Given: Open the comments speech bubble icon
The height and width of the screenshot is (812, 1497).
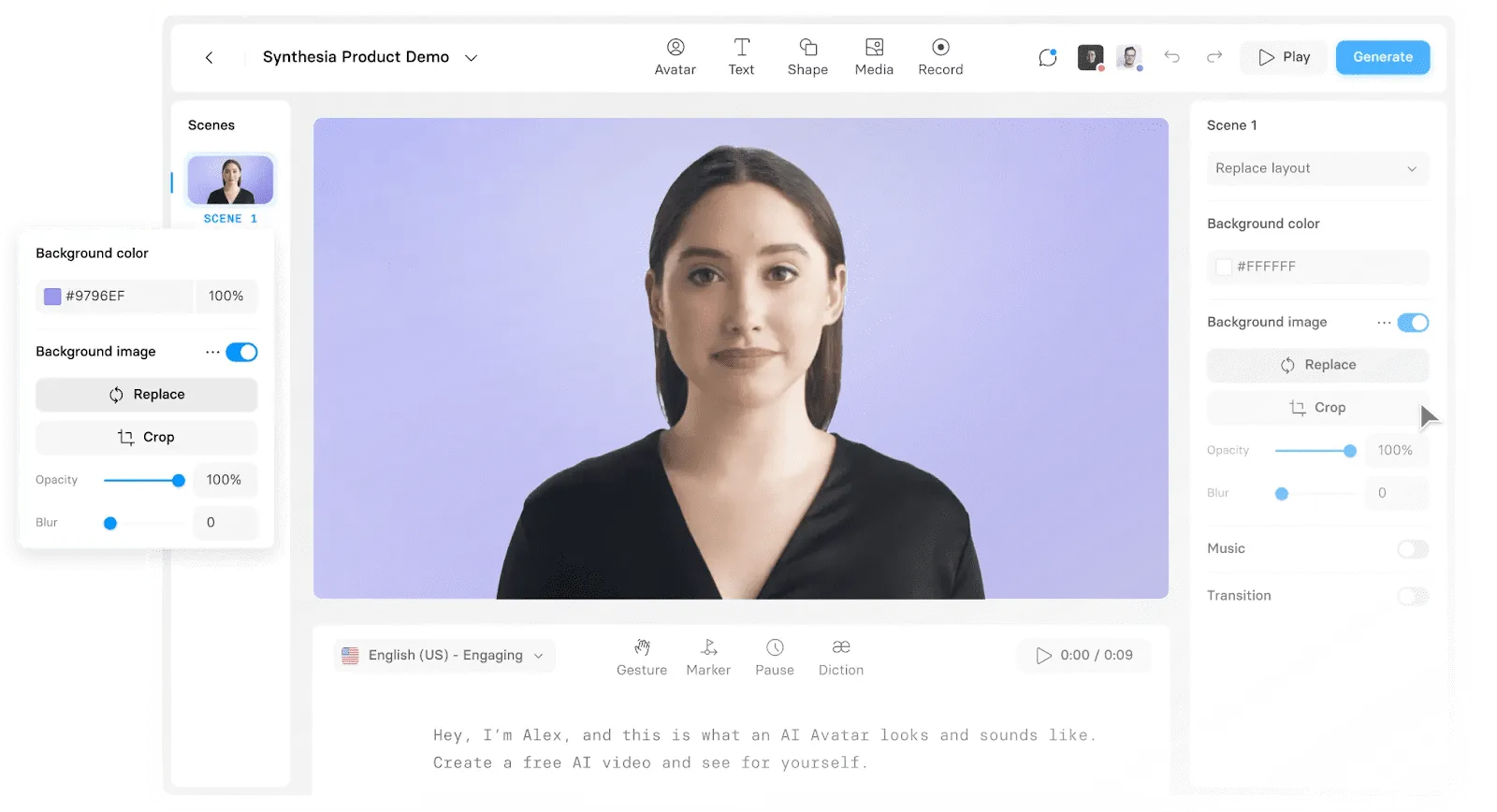Looking at the screenshot, I should pyautogui.click(x=1048, y=58).
